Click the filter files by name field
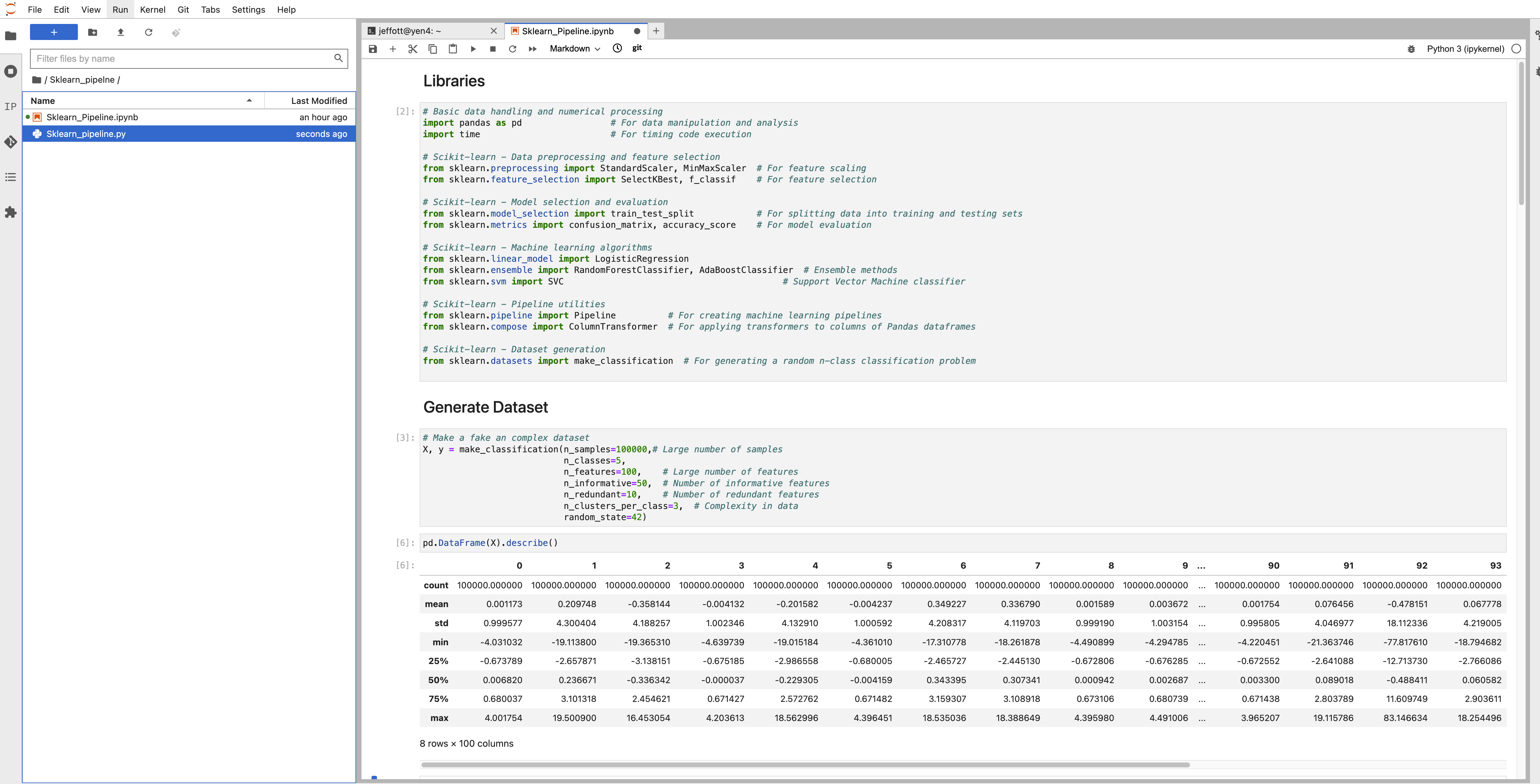Screen dimensions: 1540x784 click(182, 58)
